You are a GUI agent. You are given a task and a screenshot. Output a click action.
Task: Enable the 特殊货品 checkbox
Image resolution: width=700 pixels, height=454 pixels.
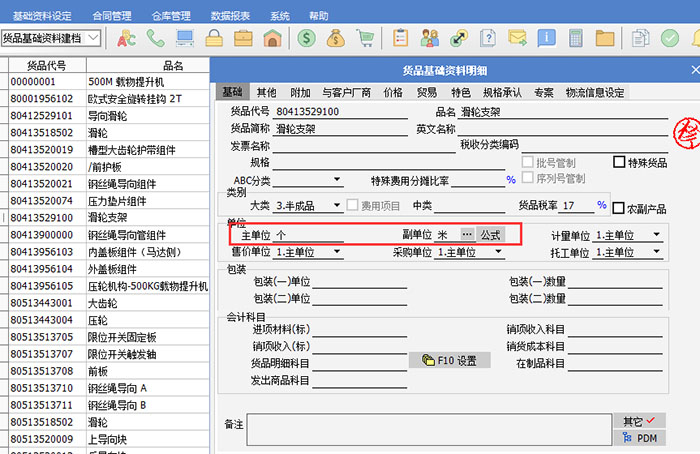619,162
